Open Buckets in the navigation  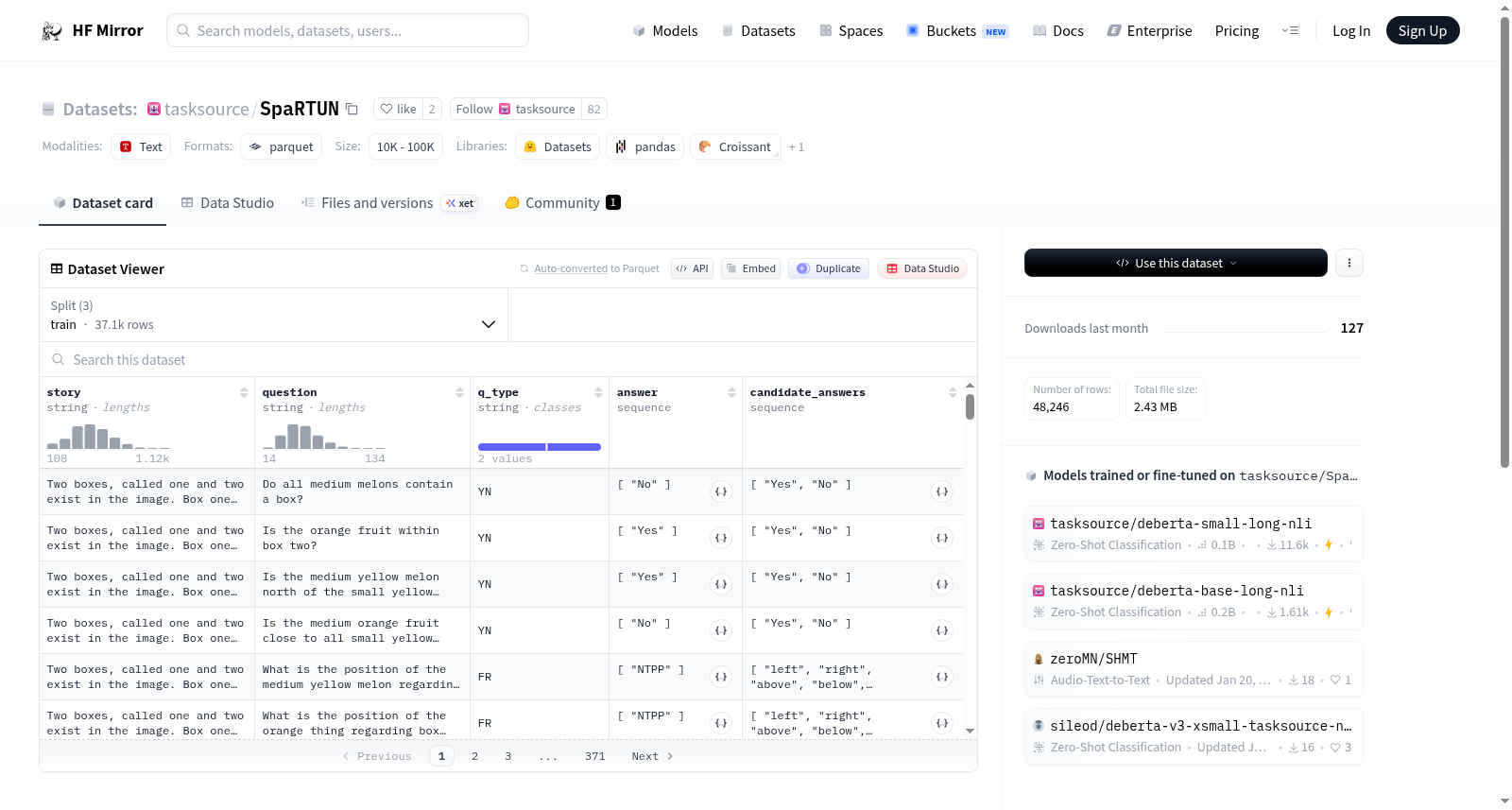pyautogui.click(x=957, y=31)
